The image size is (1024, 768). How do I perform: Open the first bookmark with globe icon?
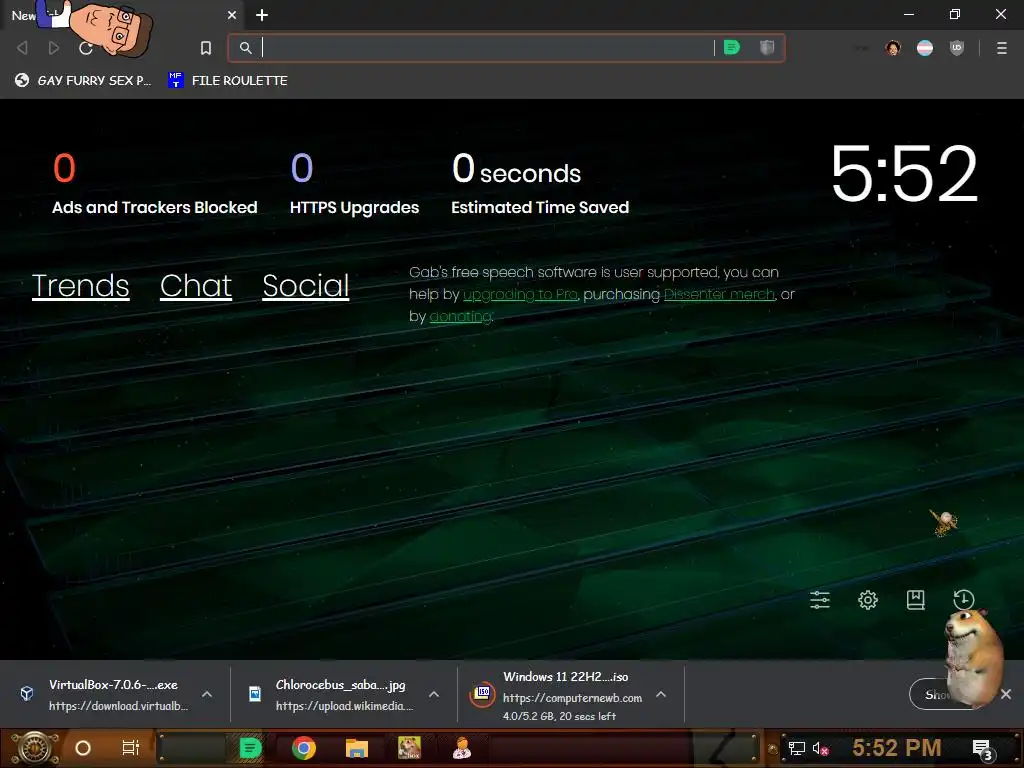tap(83, 80)
